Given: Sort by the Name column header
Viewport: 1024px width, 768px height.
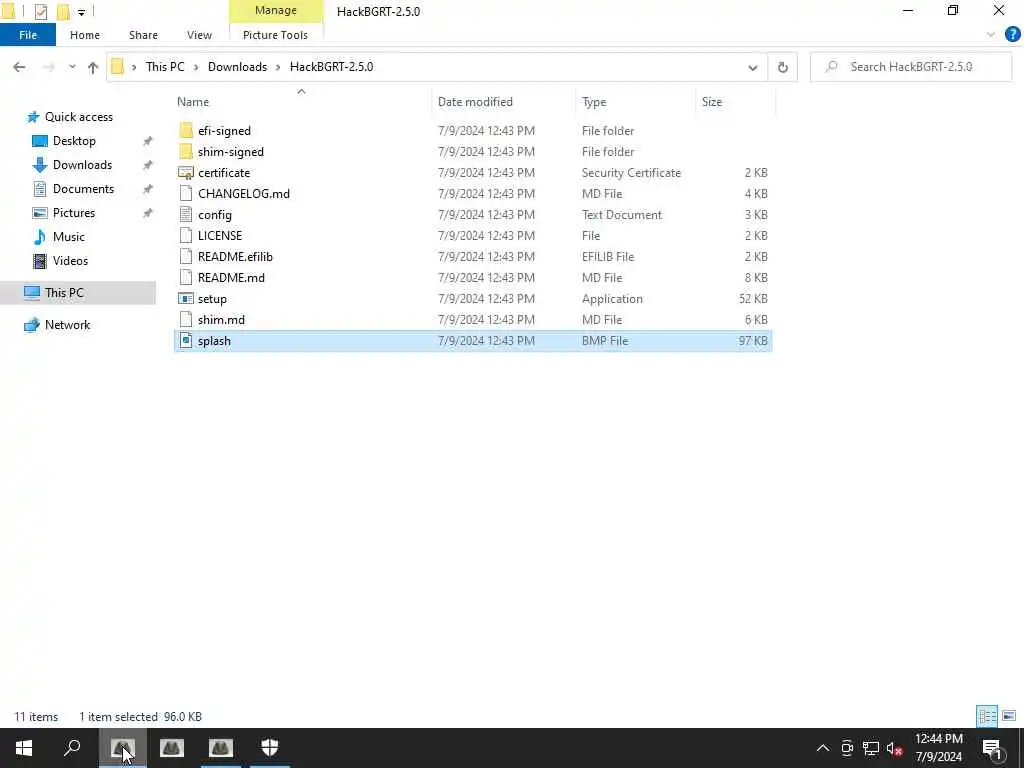Looking at the screenshot, I should coord(193,102).
